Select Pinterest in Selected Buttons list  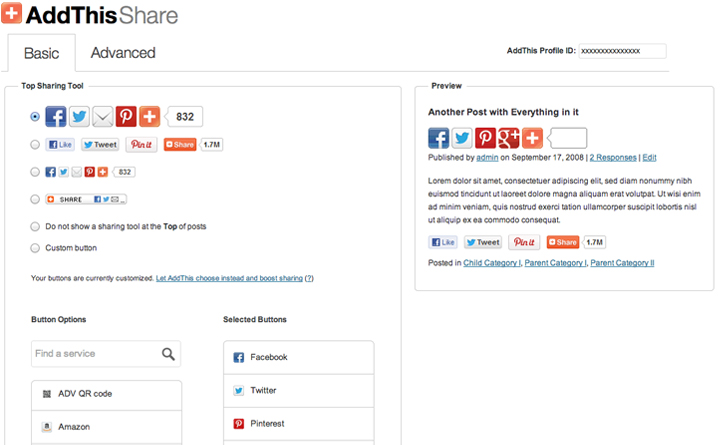298,424
